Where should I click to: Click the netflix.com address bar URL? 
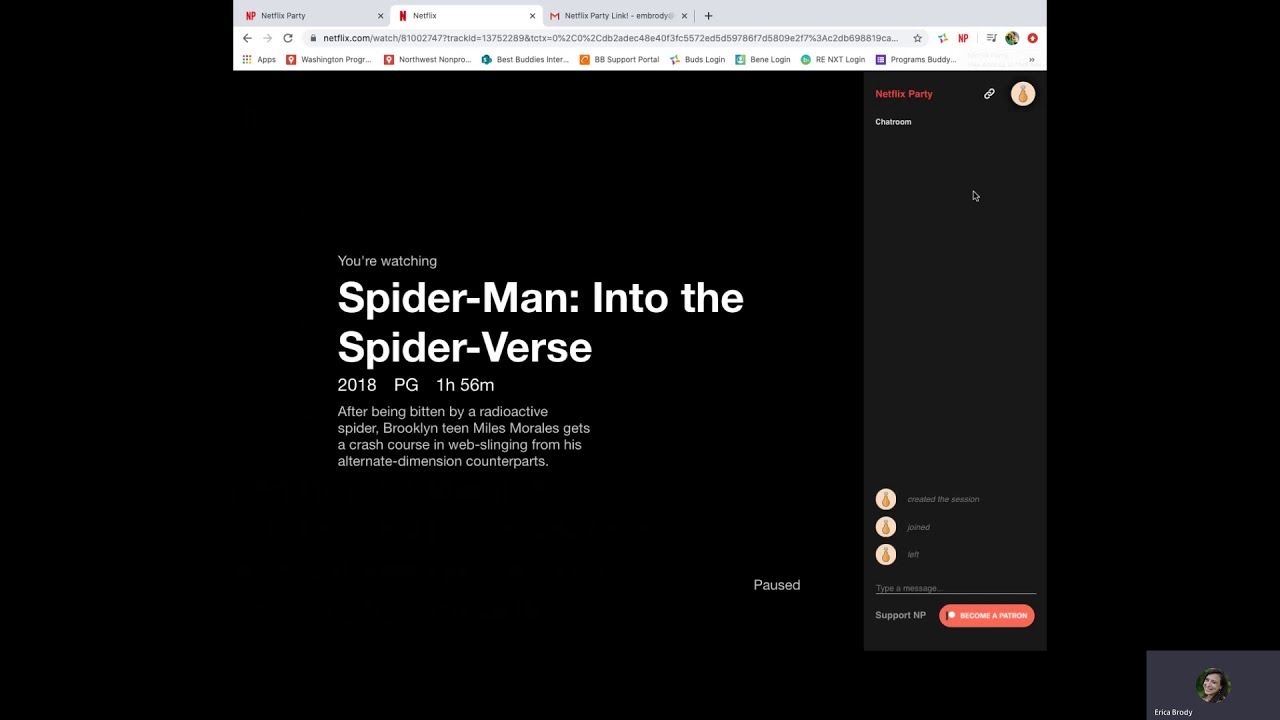tap(610, 38)
